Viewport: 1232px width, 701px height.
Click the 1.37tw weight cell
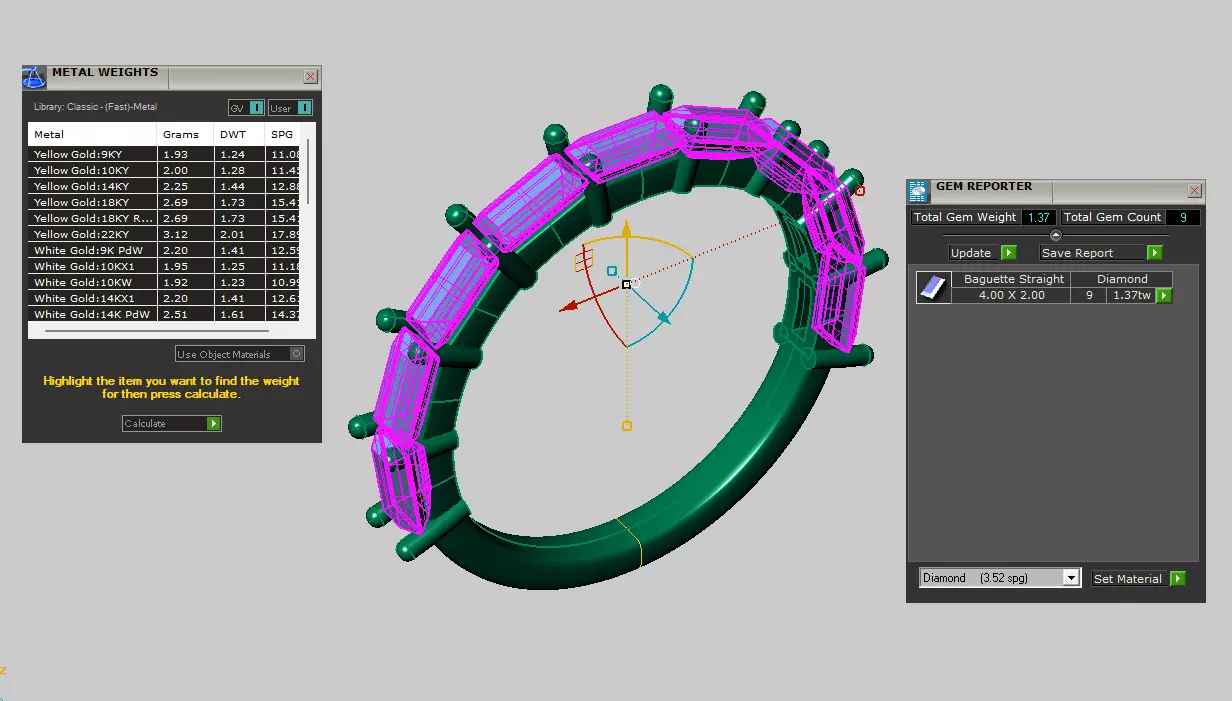pyautogui.click(x=1131, y=295)
